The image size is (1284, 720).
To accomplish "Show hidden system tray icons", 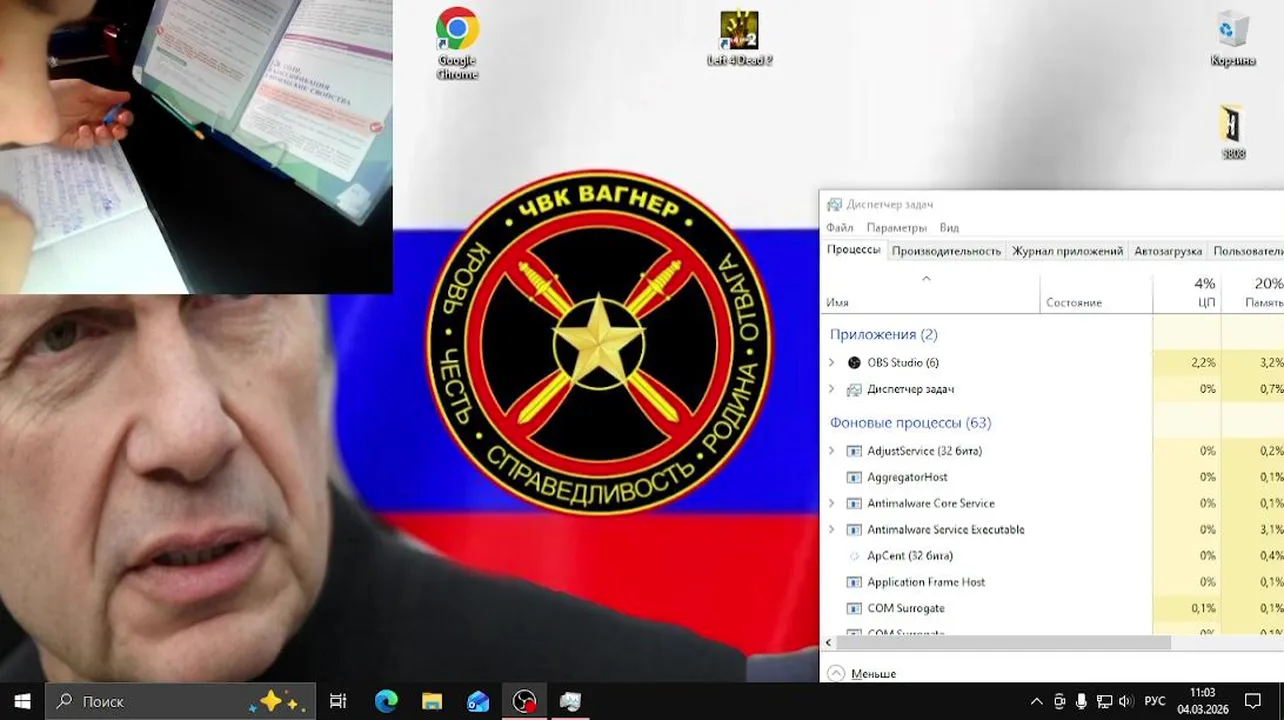I will point(1036,701).
